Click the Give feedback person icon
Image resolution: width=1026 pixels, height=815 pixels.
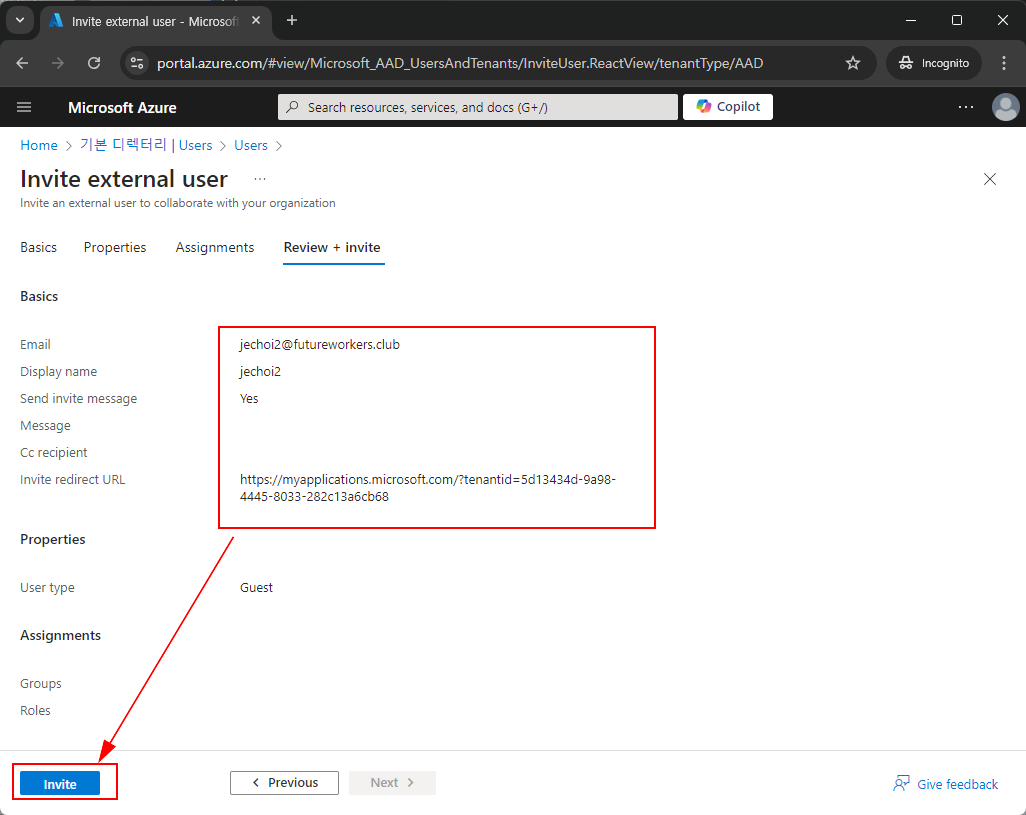(901, 784)
